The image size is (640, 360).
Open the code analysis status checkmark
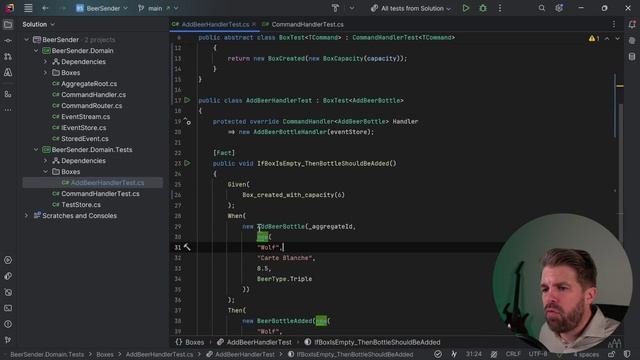(438, 354)
